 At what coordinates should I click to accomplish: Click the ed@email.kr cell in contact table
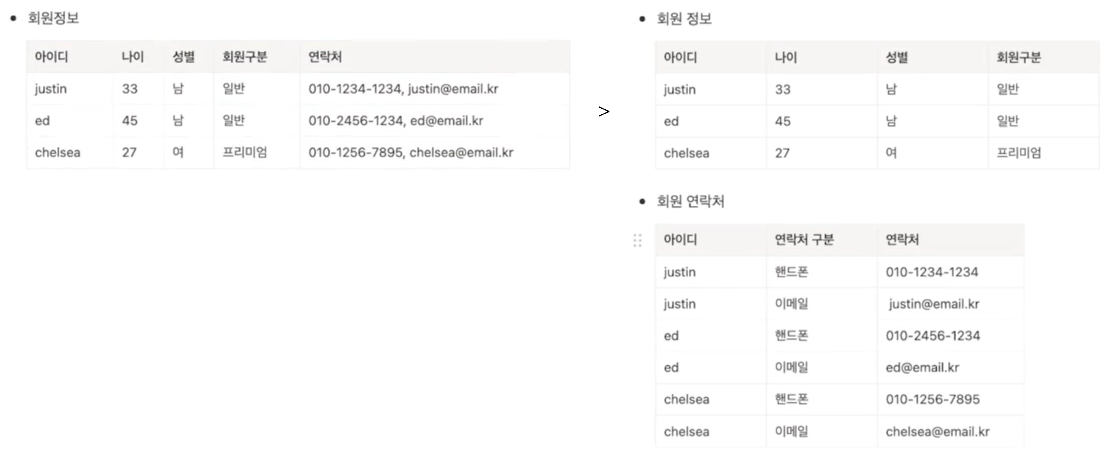tap(951, 367)
